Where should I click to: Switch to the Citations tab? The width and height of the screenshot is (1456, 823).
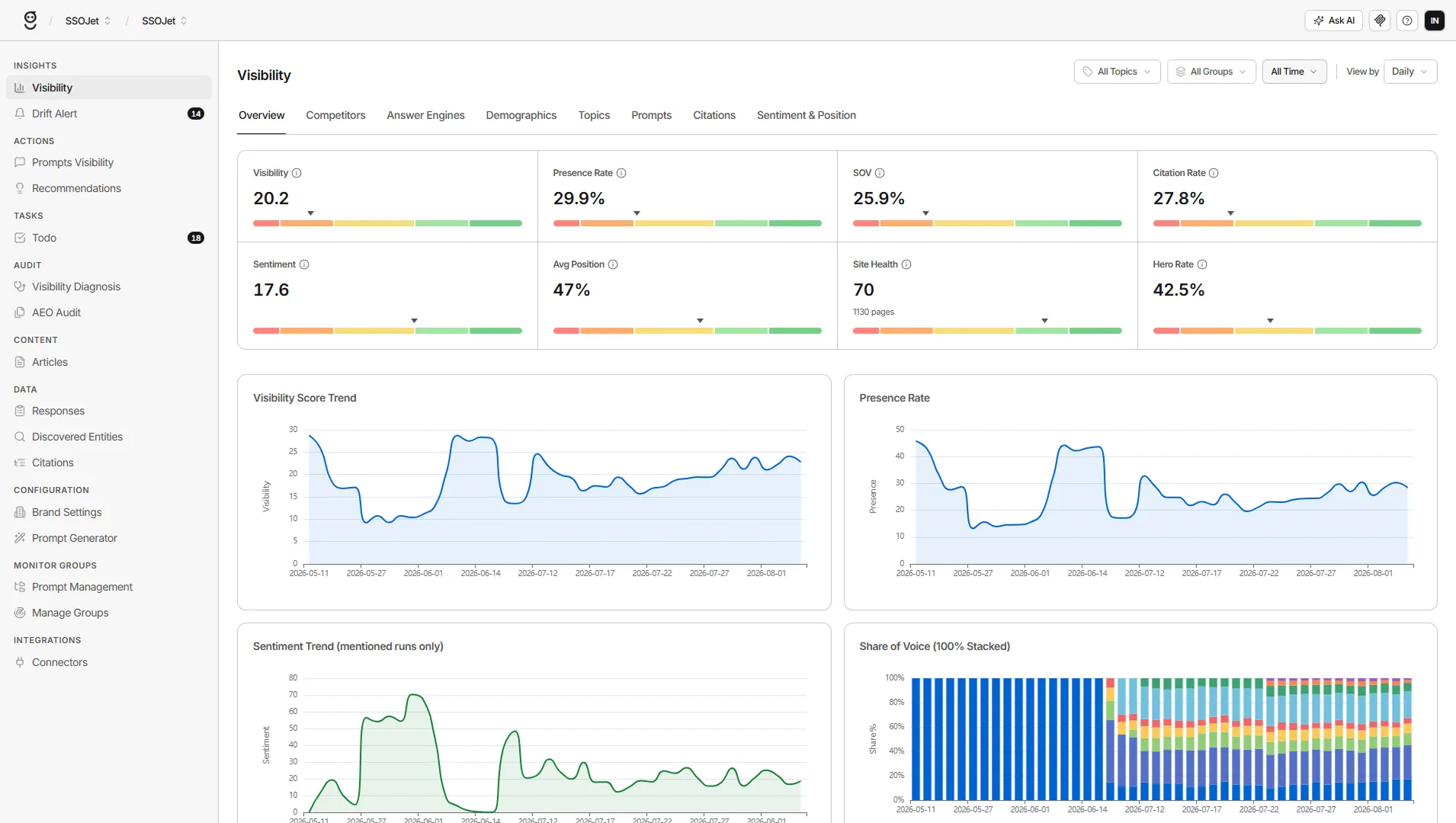pyautogui.click(x=714, y=115)
